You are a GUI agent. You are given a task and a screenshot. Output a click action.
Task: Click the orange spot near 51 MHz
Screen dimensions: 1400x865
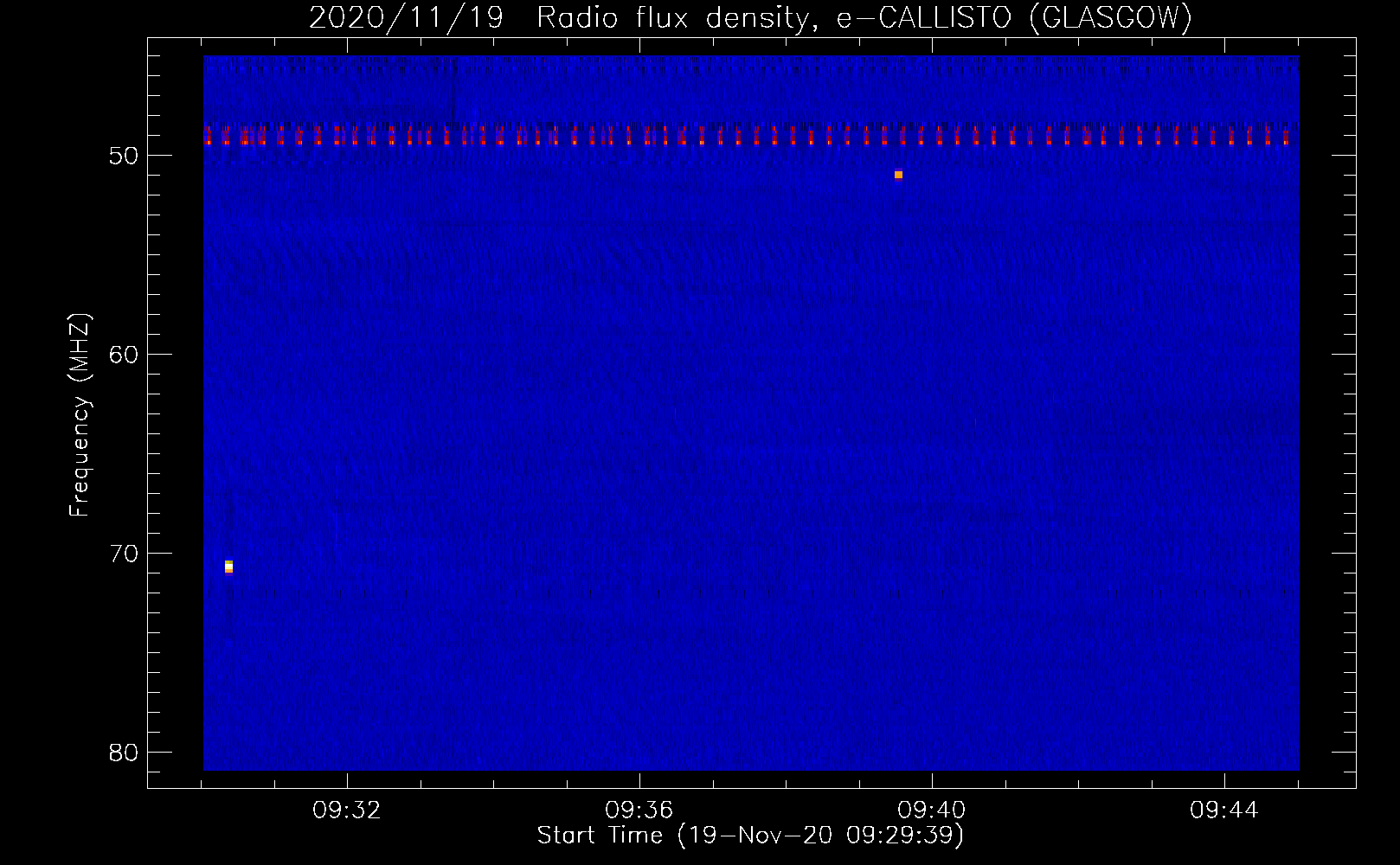[898, 175]
